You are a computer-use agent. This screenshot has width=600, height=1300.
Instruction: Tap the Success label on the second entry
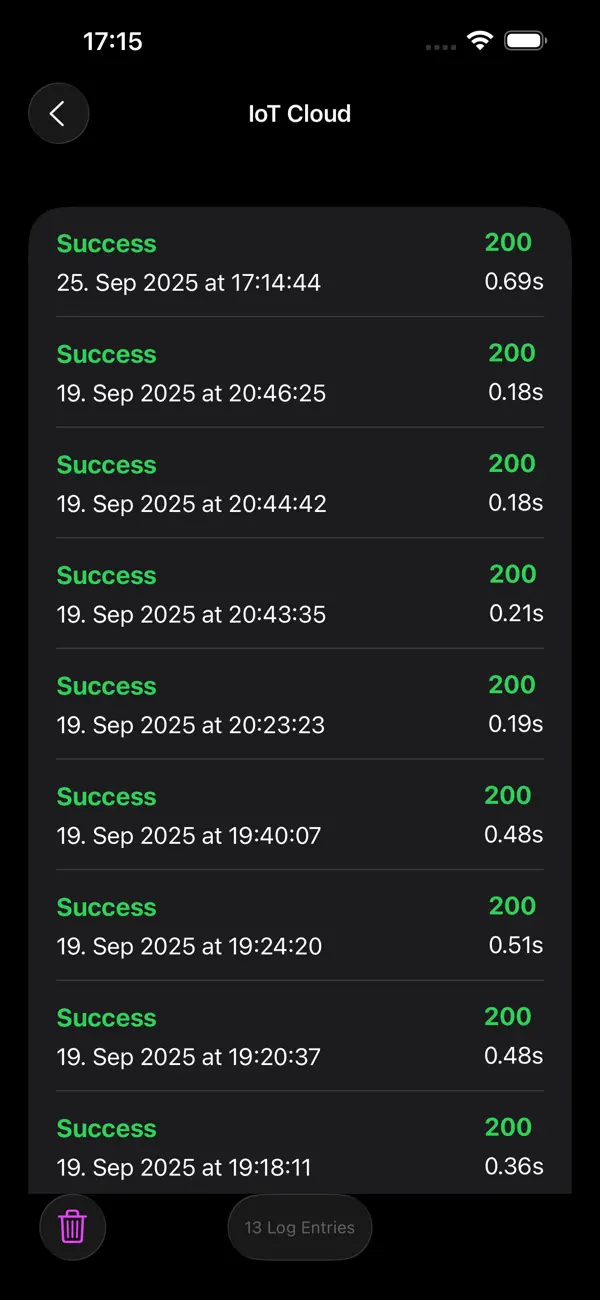click(x=106, y=354)
